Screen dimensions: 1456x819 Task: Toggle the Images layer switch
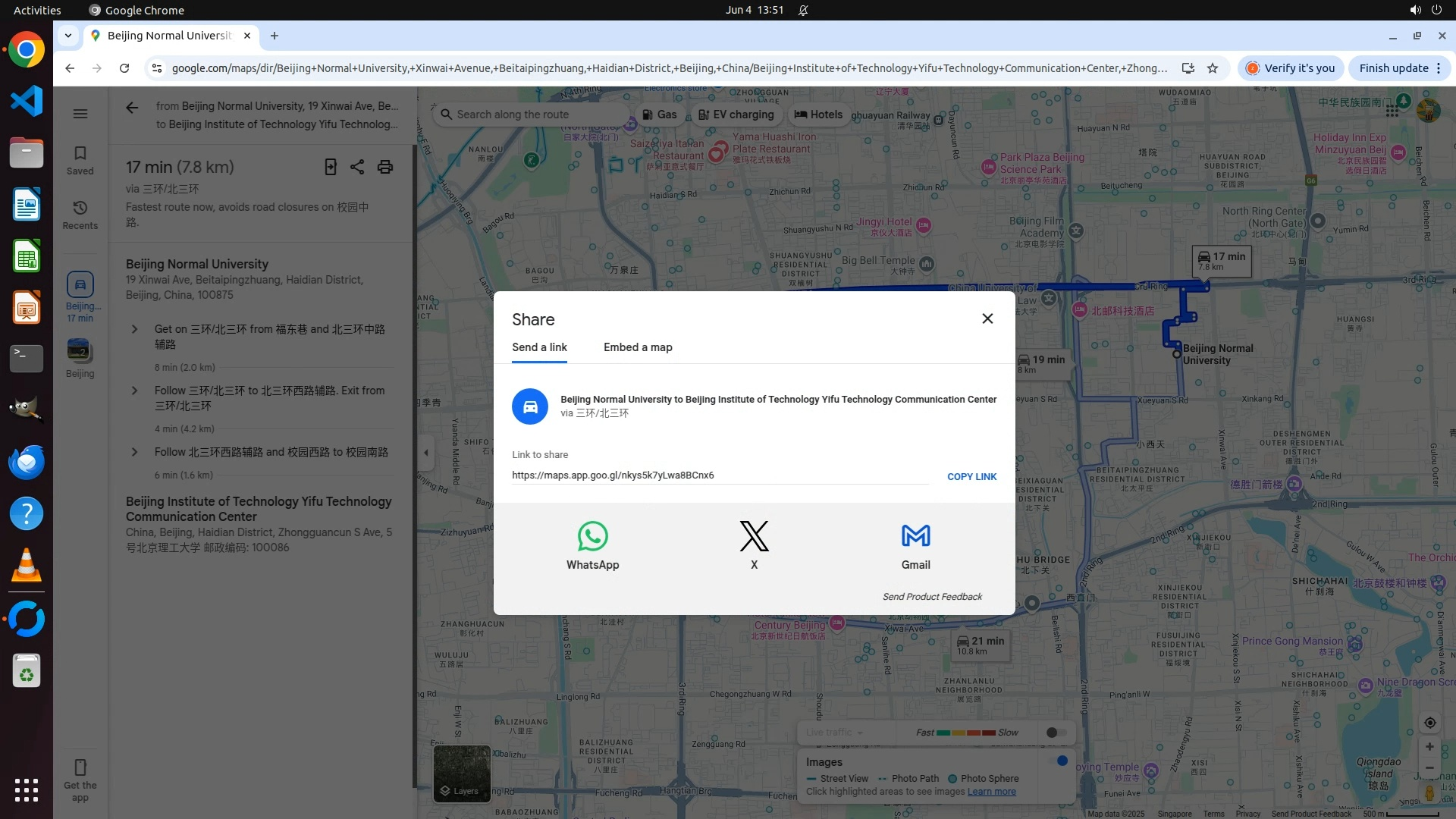(x=1058, y=761)
